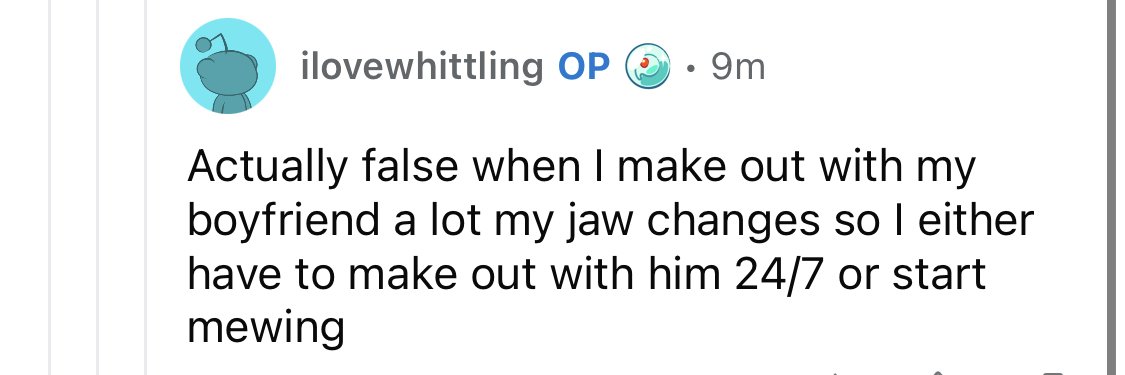Click the comment line starting 'have to make'
Viewport: 1125px width, 375px height.
pyautogui.click(x=587, y=275)
